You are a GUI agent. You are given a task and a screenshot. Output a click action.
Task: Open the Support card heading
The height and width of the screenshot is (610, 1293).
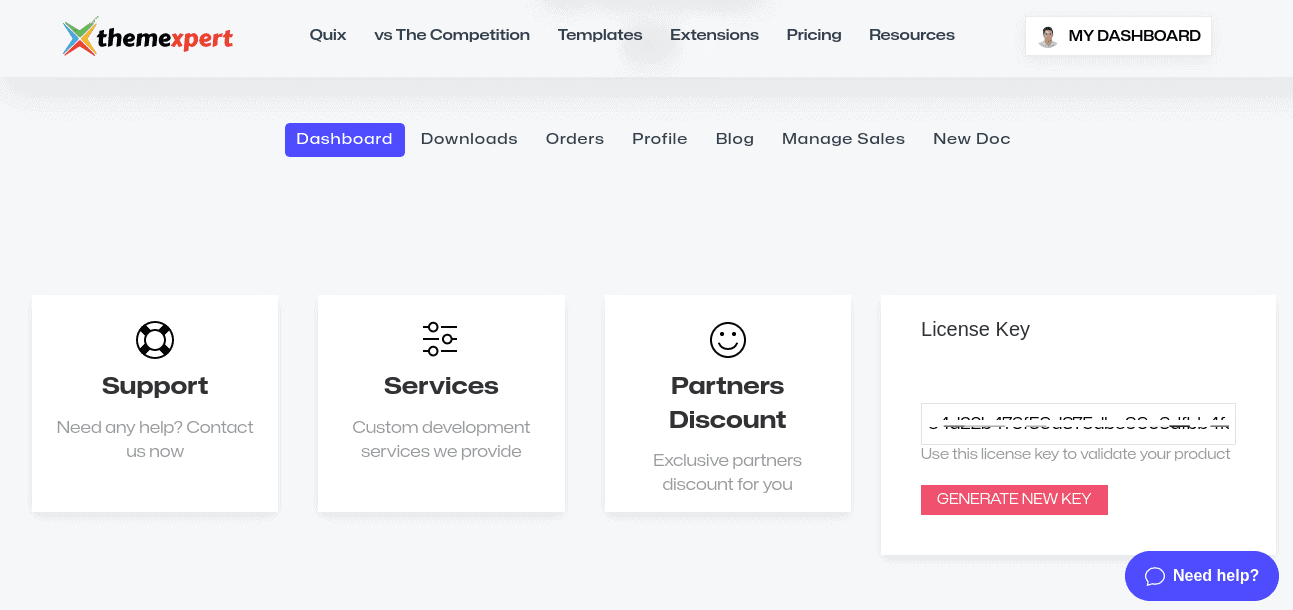click(x=155, y=386)
